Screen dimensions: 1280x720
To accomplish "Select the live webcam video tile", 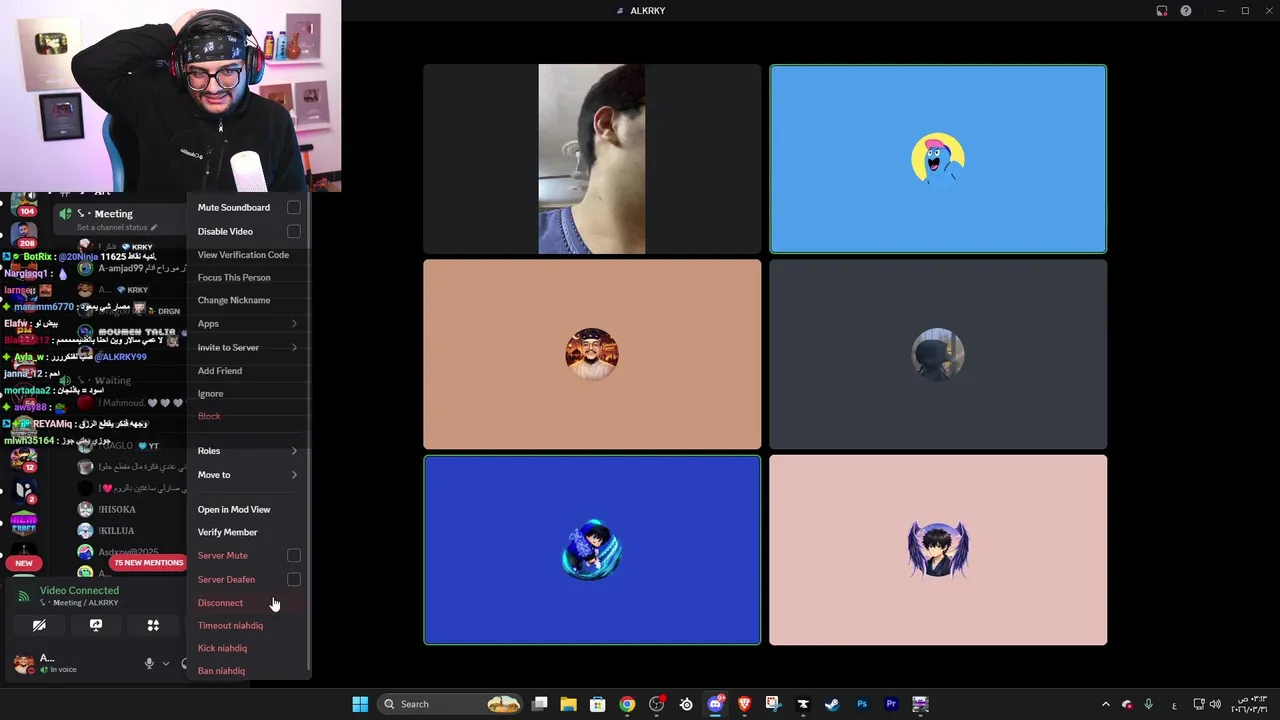I will point(592,159).
